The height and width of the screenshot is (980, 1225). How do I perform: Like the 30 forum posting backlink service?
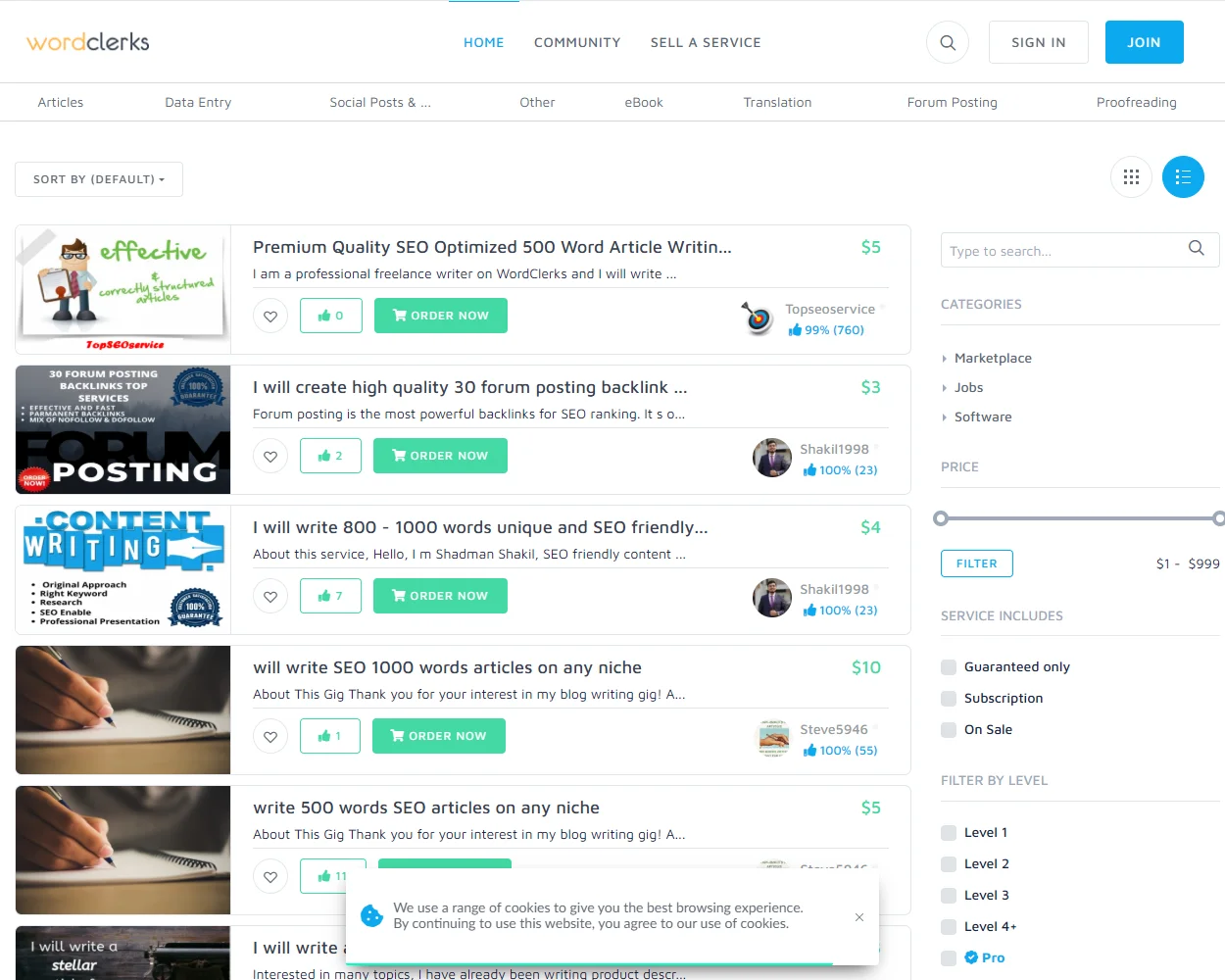pos(330,456)
